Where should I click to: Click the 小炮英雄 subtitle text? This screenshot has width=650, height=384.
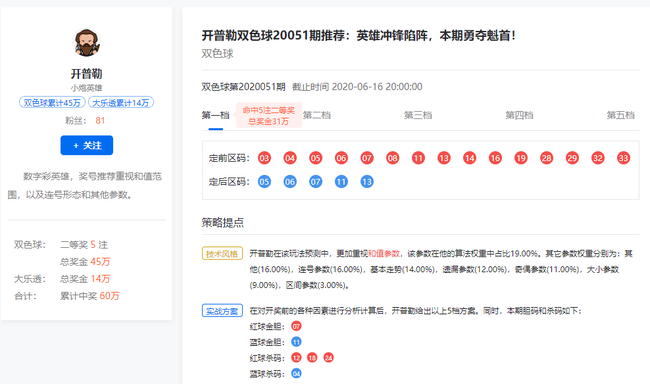(x=86, y=88)
